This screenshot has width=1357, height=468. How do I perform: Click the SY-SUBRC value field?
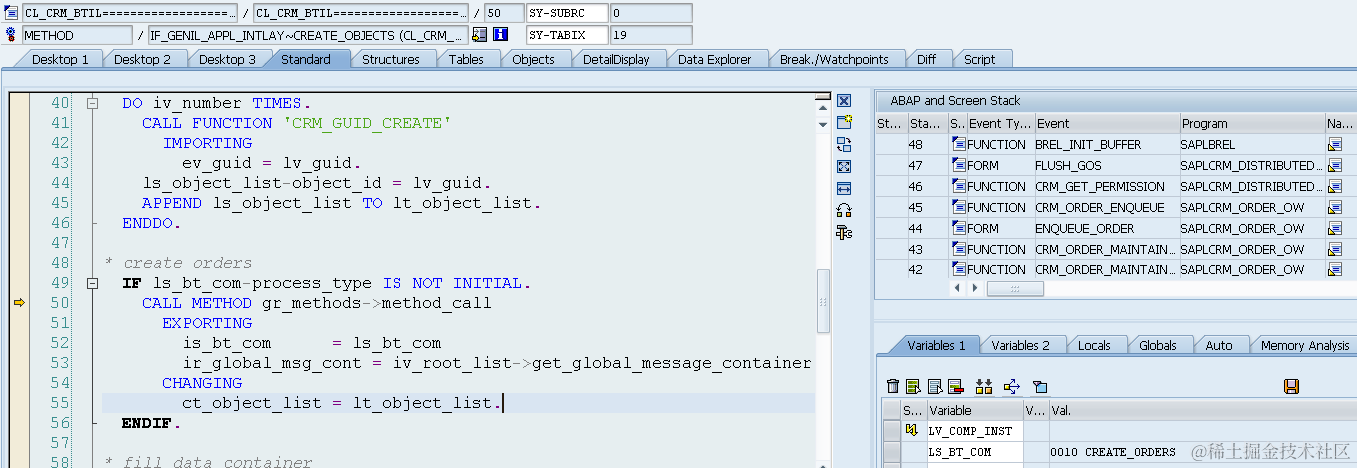[x=651, y=13]
